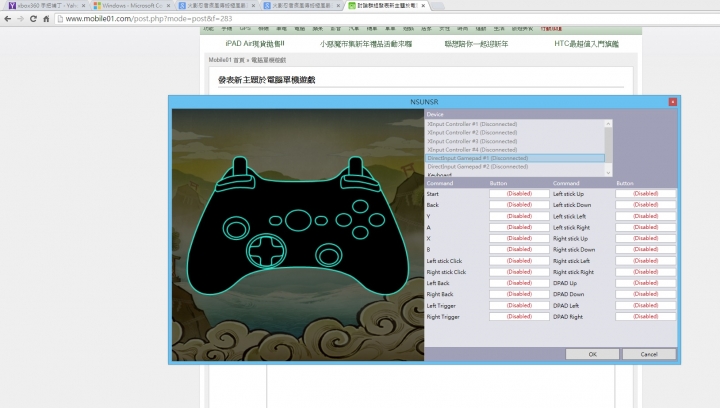This screenshot has width=720, height=408.
Task: Go back using the browser back arrow
Action: pos(7,19)
